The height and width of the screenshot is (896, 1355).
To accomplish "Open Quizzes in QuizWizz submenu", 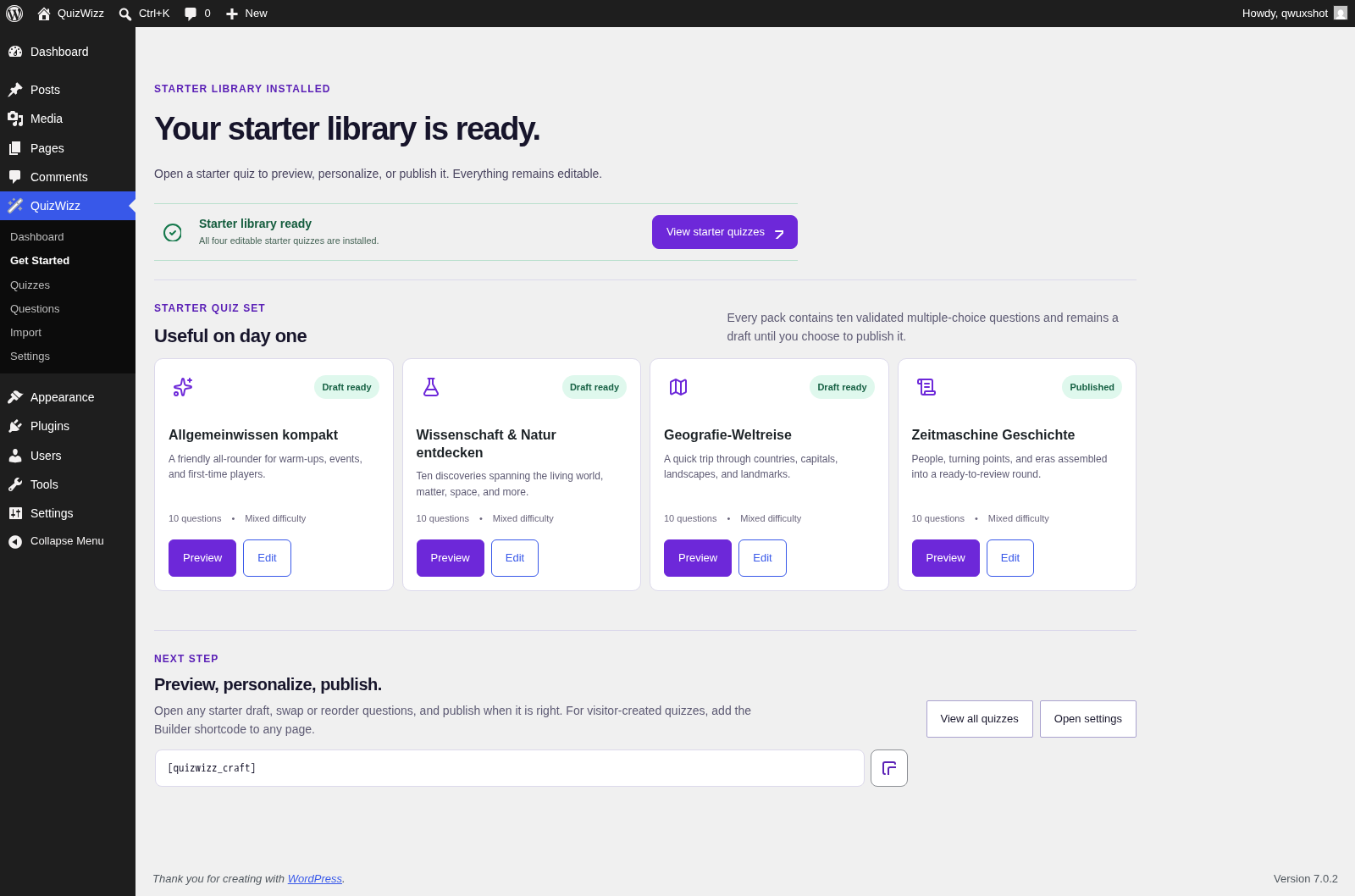I will [30, 285].
